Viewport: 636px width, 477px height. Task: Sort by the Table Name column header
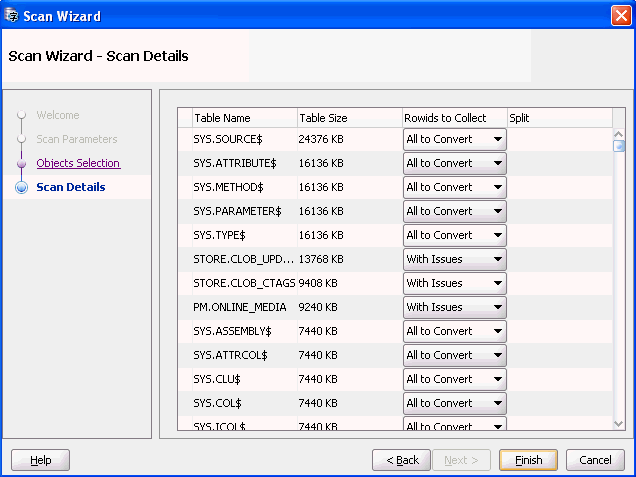click(x=243, y=118)
